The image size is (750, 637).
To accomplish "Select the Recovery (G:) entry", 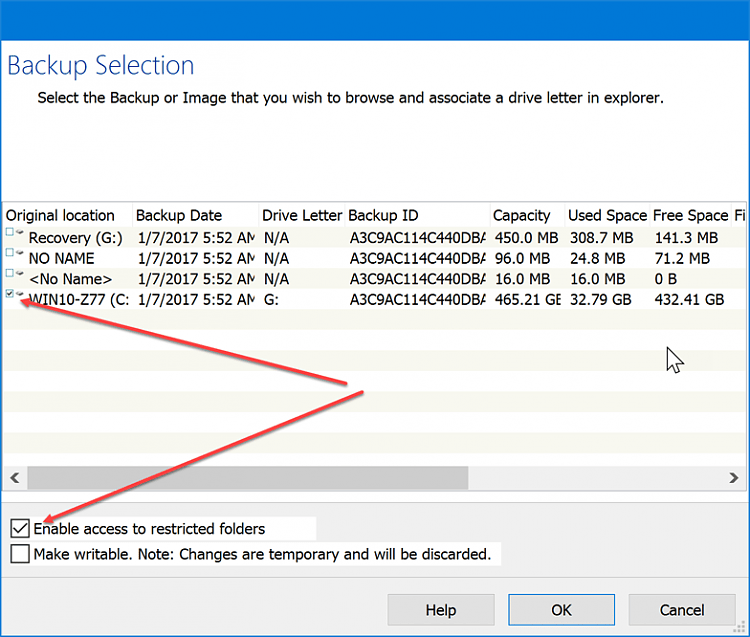I will pyautogui.click(x=76, y=238).
